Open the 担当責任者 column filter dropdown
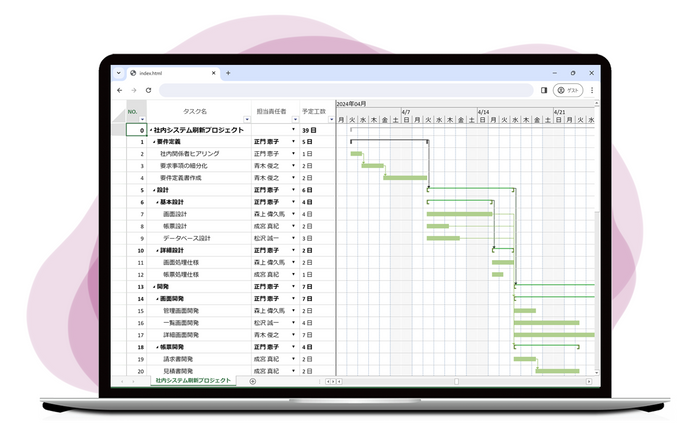The image size is (700, 429). [x=293, y=119]
